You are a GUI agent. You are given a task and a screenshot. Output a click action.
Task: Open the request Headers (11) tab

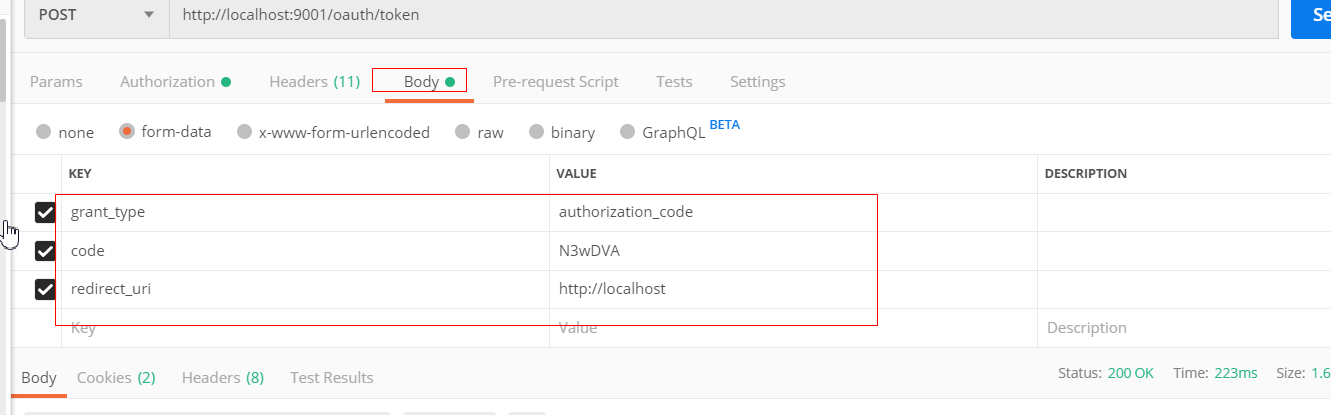(x=314, y=82)
